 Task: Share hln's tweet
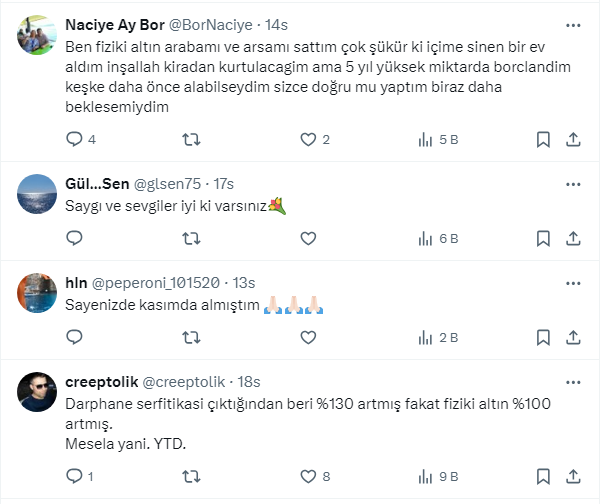[x=573, y=338]
